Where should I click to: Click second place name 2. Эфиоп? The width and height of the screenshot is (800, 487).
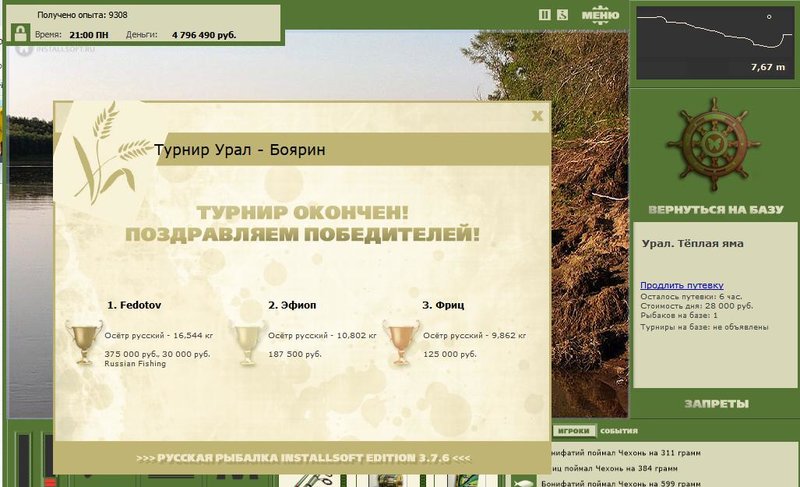[292, 305]
